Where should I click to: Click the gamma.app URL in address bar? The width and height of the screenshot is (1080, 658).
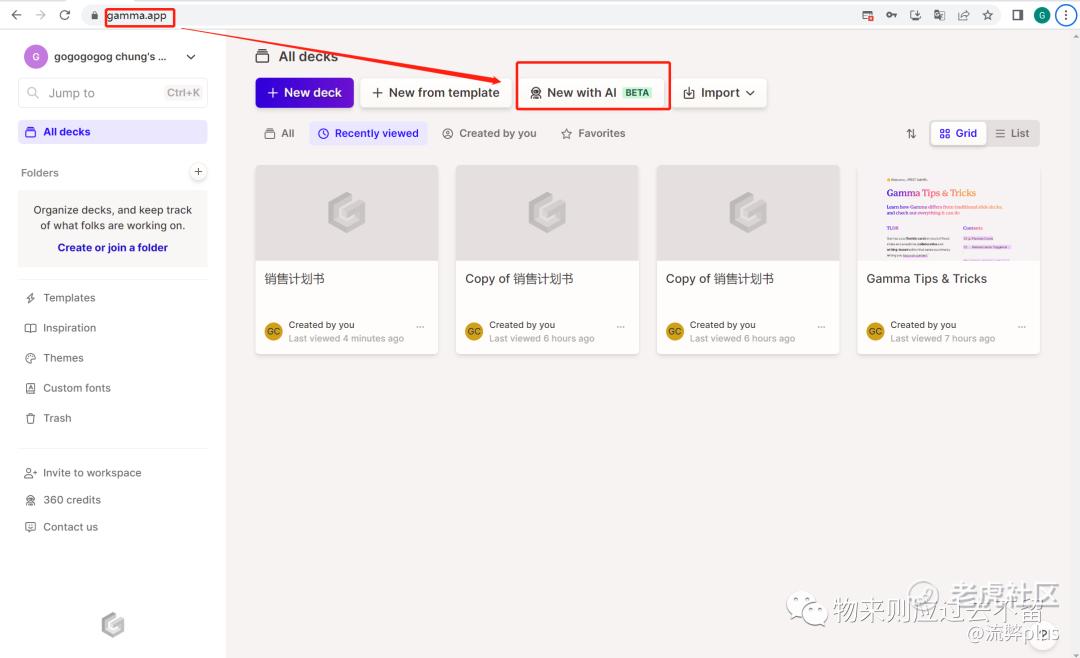tap(136, 15)
